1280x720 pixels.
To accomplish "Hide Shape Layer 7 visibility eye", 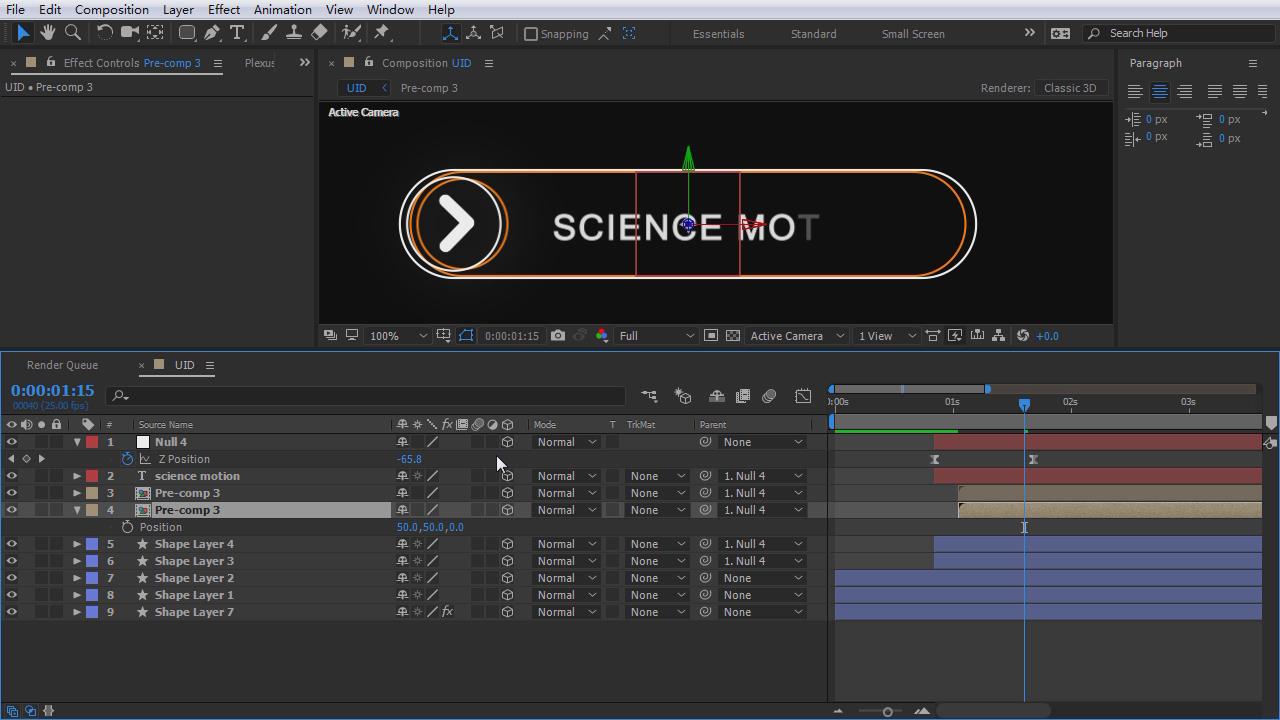I will point(12,612).
